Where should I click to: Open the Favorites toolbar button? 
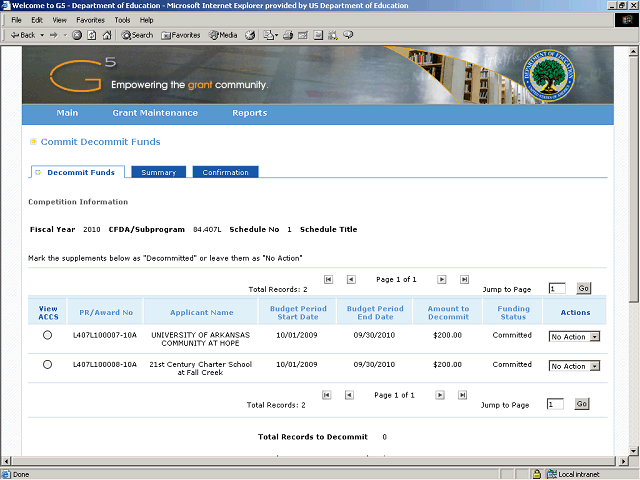180,35
